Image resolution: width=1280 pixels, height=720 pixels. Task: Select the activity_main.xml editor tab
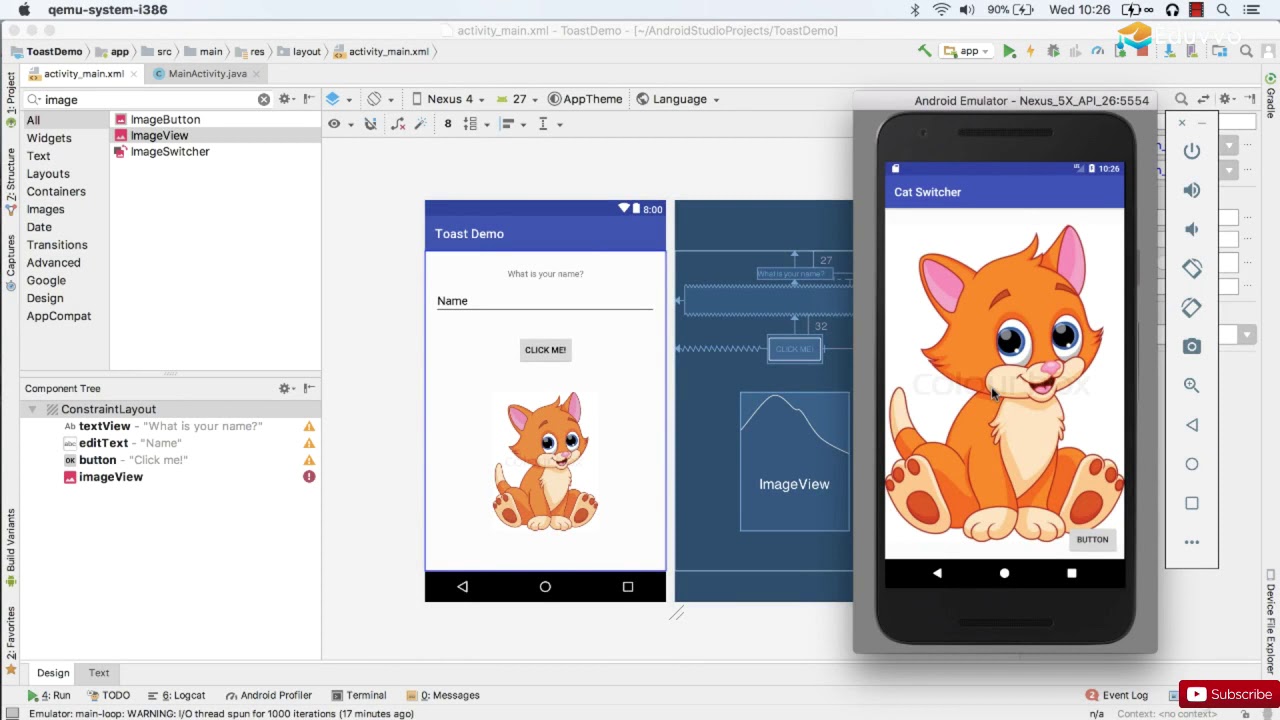83,74
